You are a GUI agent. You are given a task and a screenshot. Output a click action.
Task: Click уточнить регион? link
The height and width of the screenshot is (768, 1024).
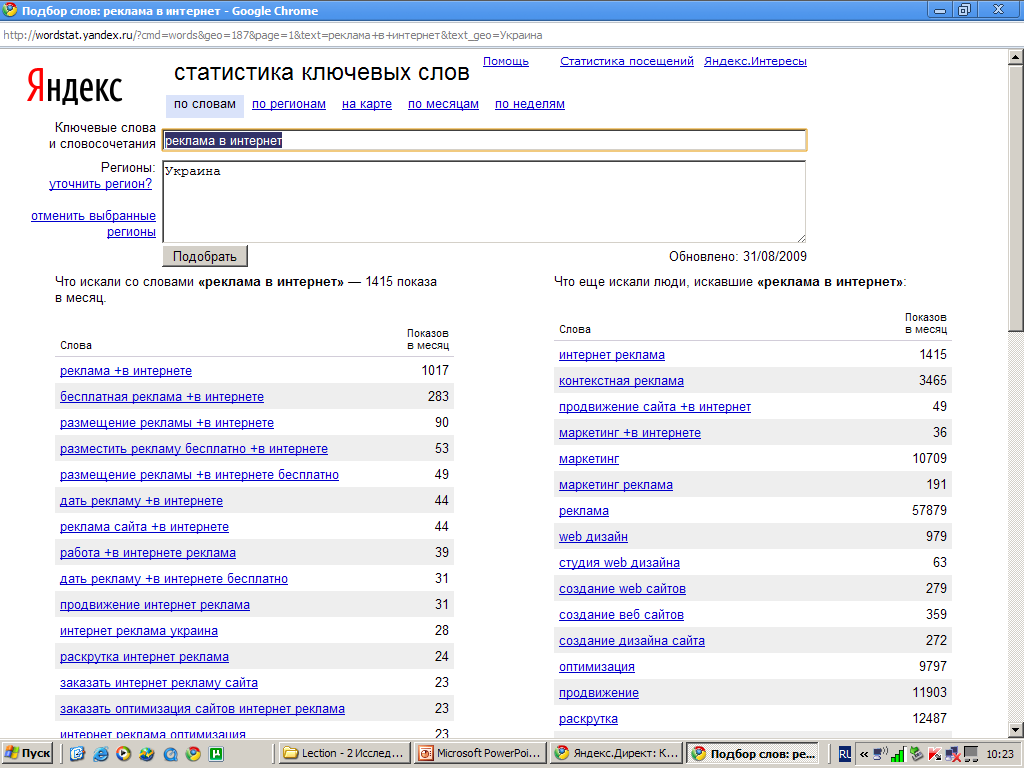101,184
